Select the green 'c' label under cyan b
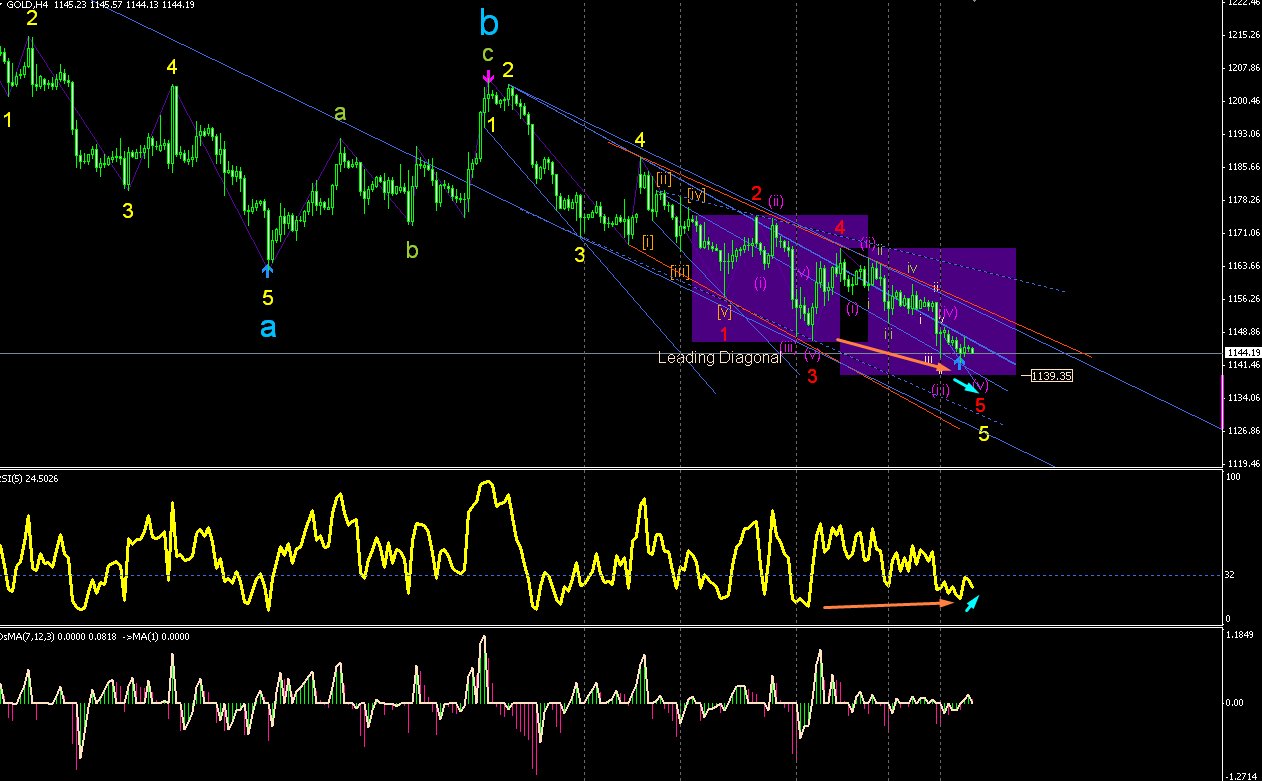This screenshot has height=781, width=1262. tap(488, 53)
